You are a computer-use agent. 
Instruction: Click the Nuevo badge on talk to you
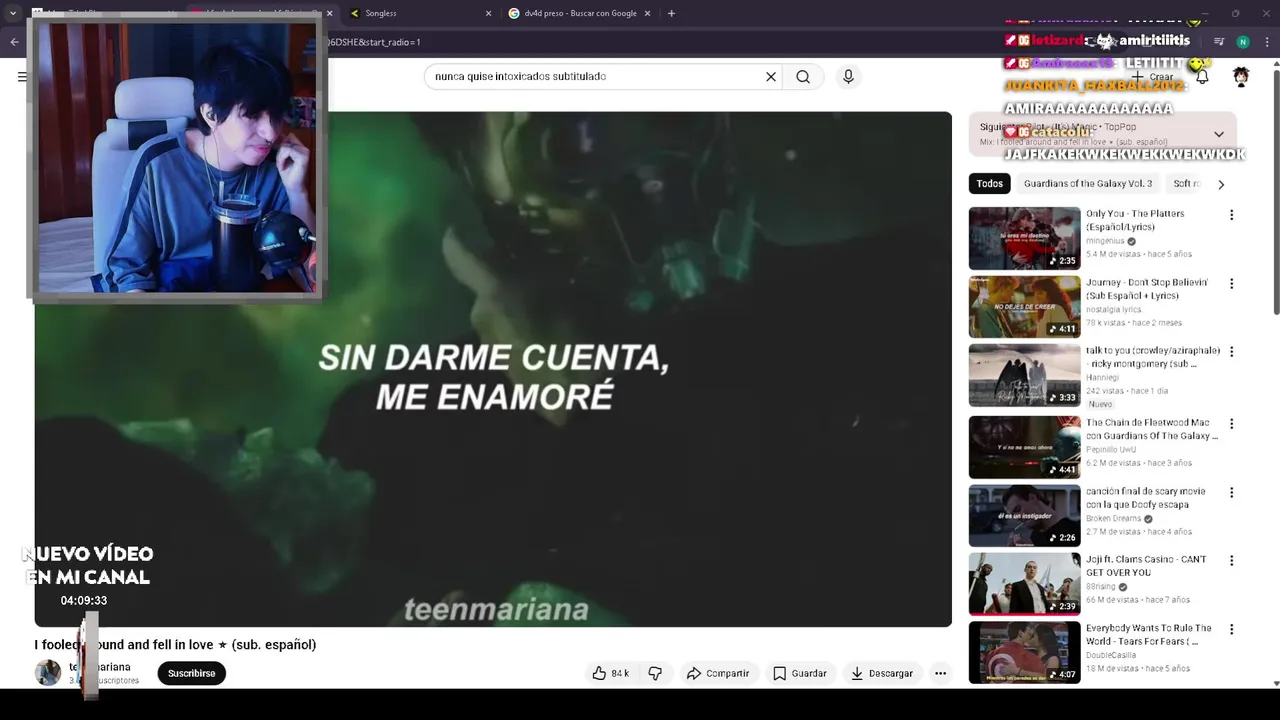coord(1100,404)
